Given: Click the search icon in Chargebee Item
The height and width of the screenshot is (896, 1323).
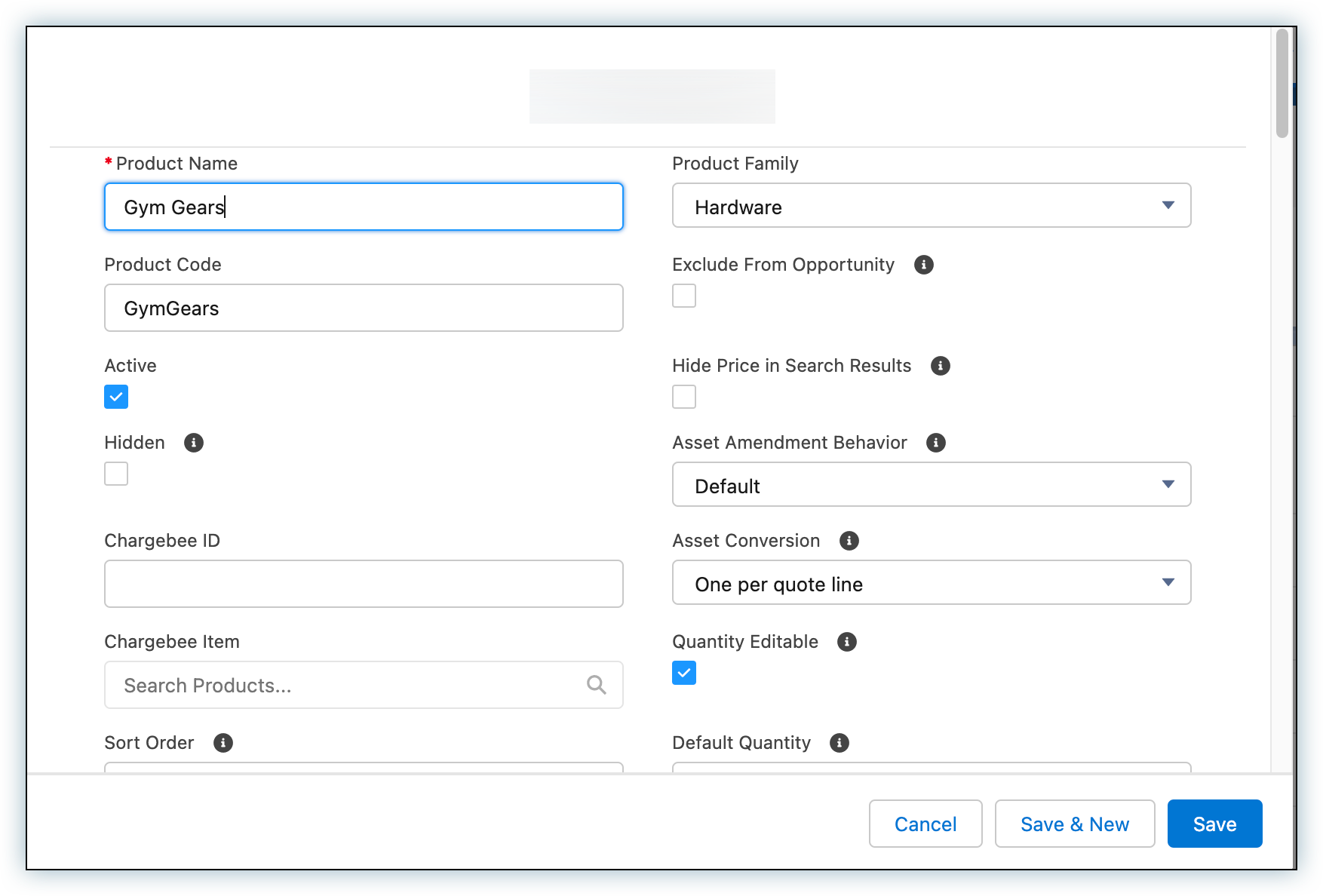Looking at the screenshot, I should coord(596,685).
